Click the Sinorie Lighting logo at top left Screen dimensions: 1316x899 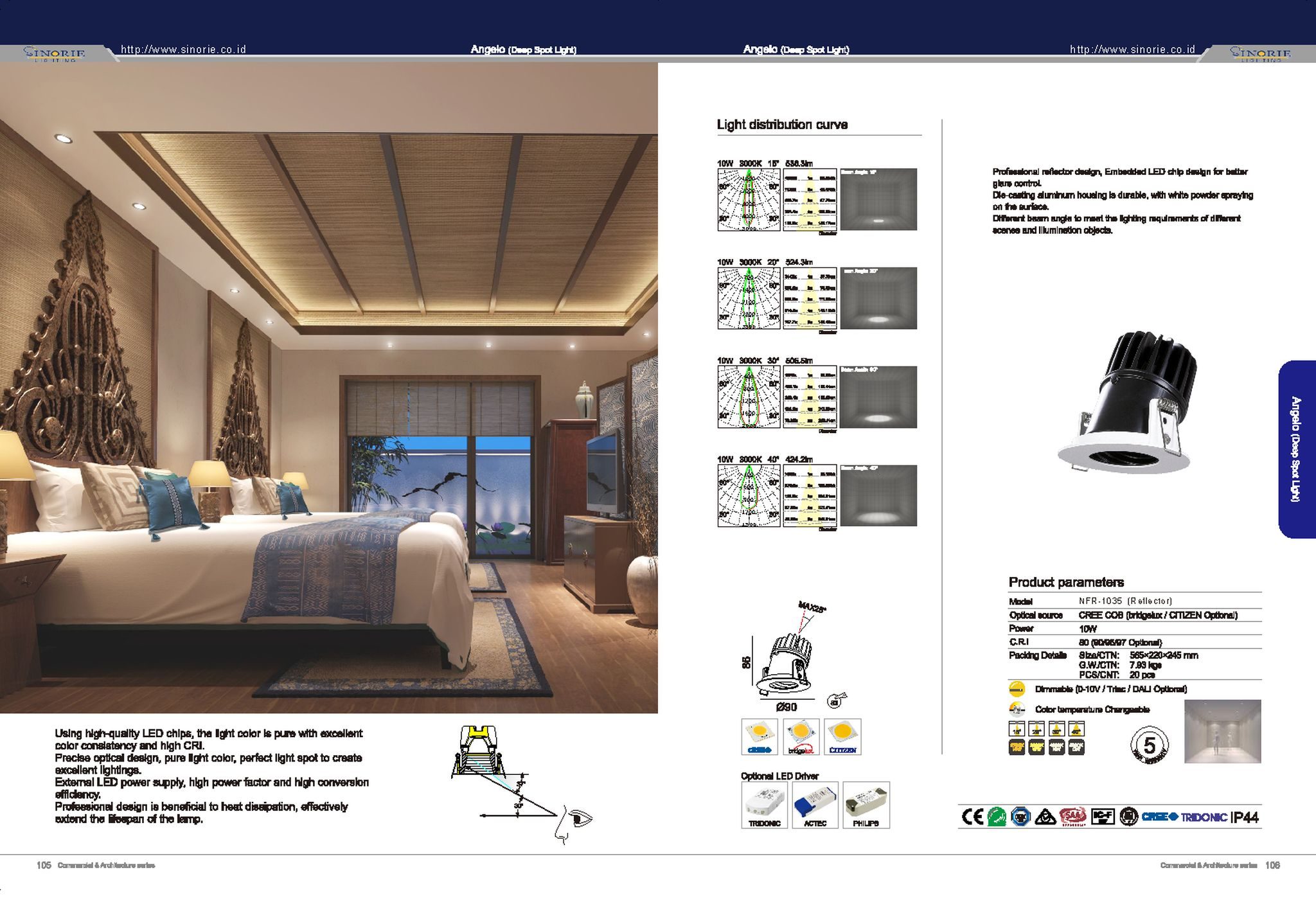(x=55, y=54)
